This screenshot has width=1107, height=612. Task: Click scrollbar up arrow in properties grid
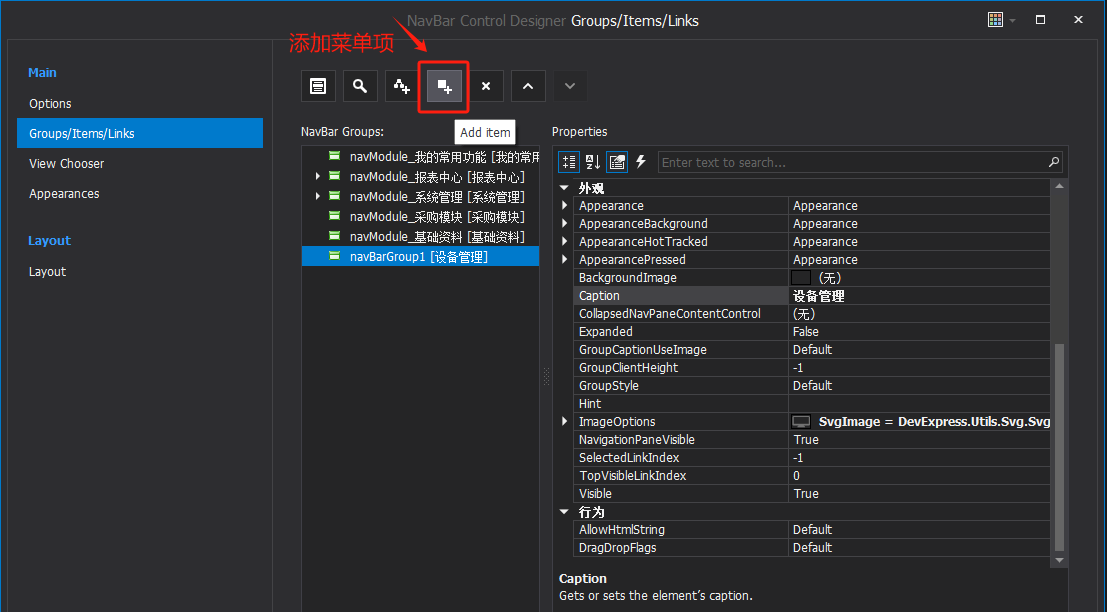point(1059,186)
